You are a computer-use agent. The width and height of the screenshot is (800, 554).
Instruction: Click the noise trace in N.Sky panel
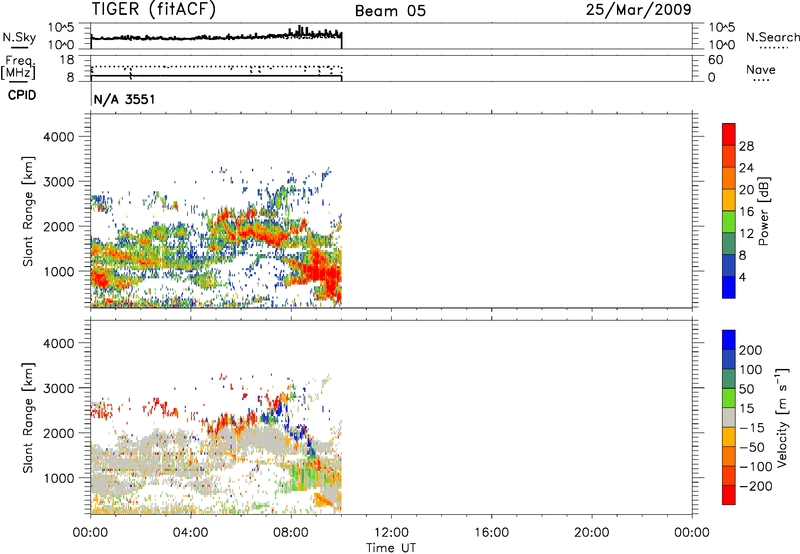(216, 37)
